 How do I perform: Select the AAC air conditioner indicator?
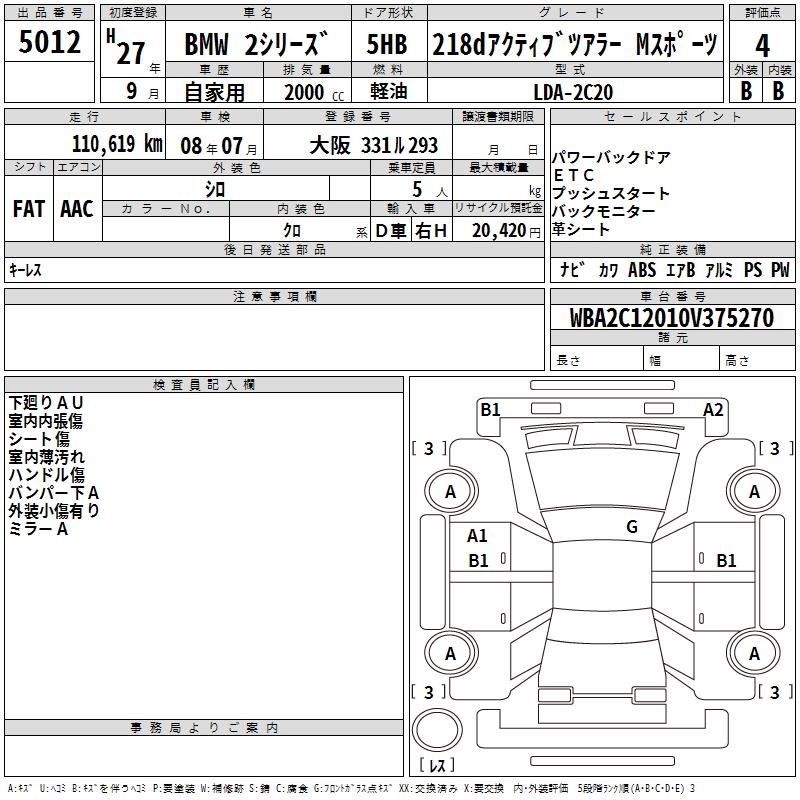pos(76,208)
